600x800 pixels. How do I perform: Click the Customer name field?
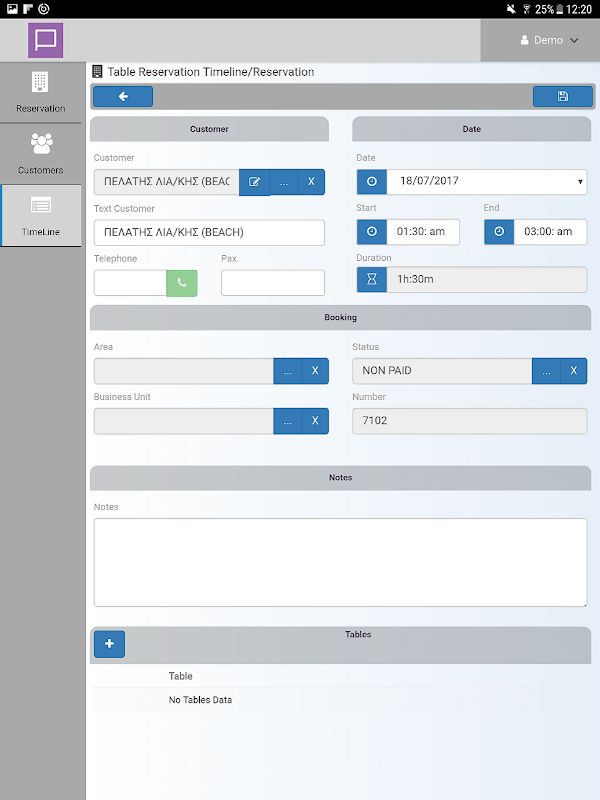point(166,182)
